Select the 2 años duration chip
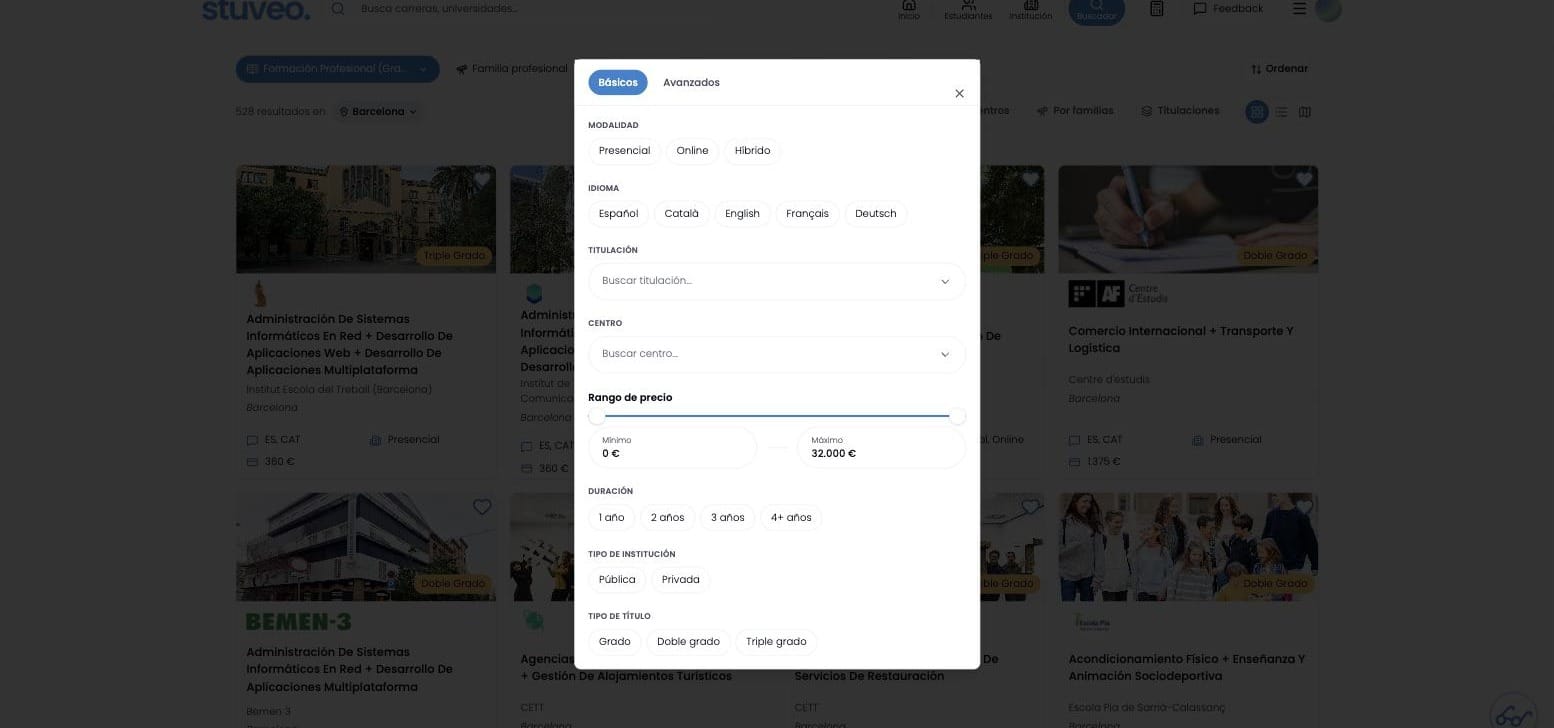Viewport: 1554px width, 728px height. (667, 518)
